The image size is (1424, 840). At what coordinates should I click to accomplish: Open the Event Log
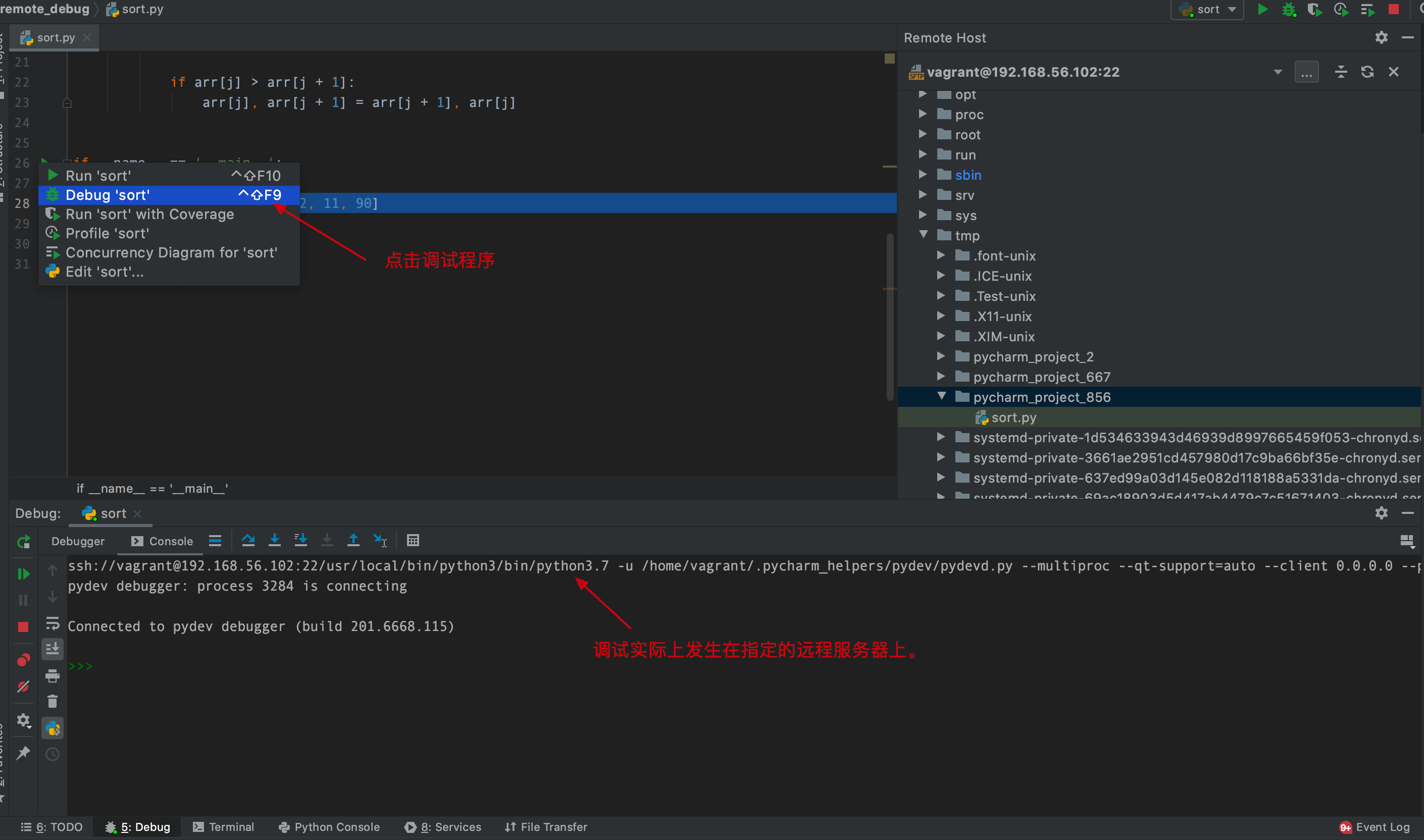(1375, 827)
